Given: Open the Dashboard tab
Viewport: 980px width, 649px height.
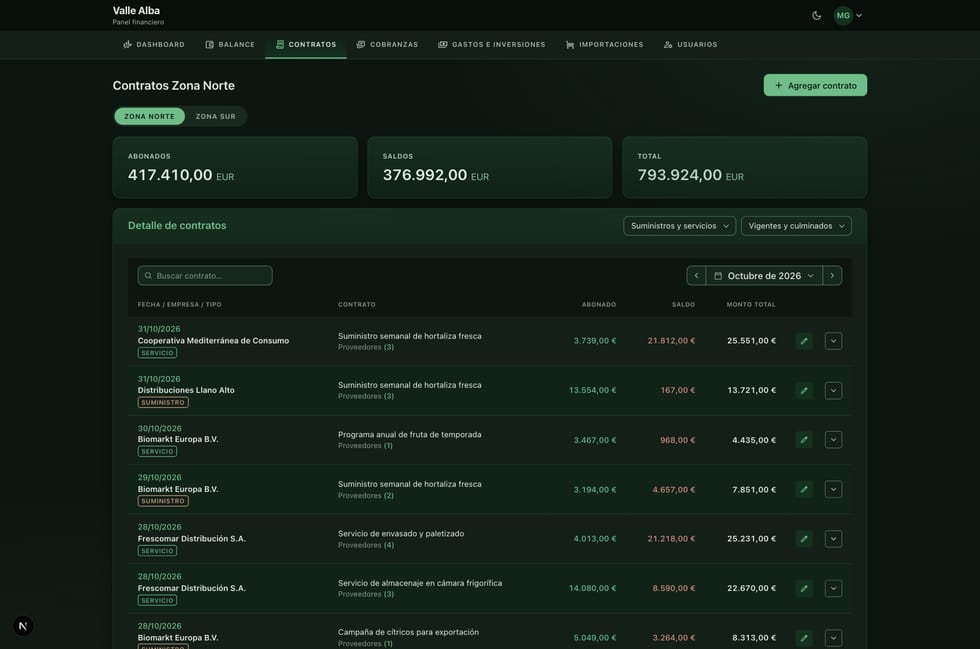Looking at the screenshot, I should coord(154,44).
